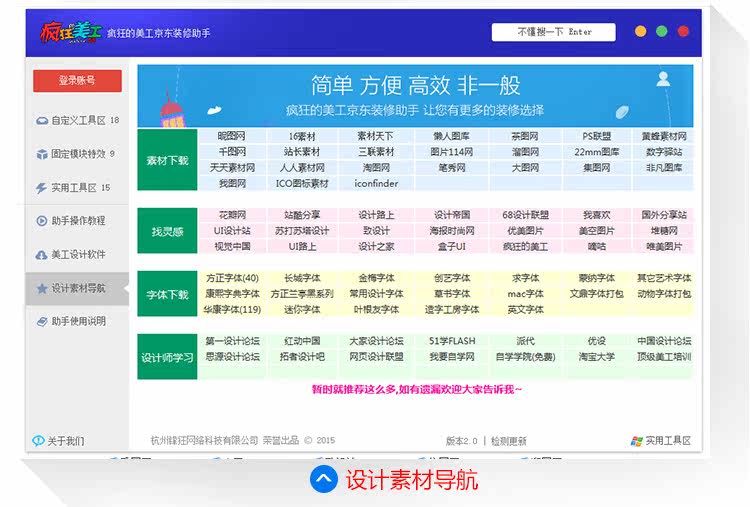Open the 固定模块特效 sidebar section
Viewport: 750px width, 507px height.
77,154
